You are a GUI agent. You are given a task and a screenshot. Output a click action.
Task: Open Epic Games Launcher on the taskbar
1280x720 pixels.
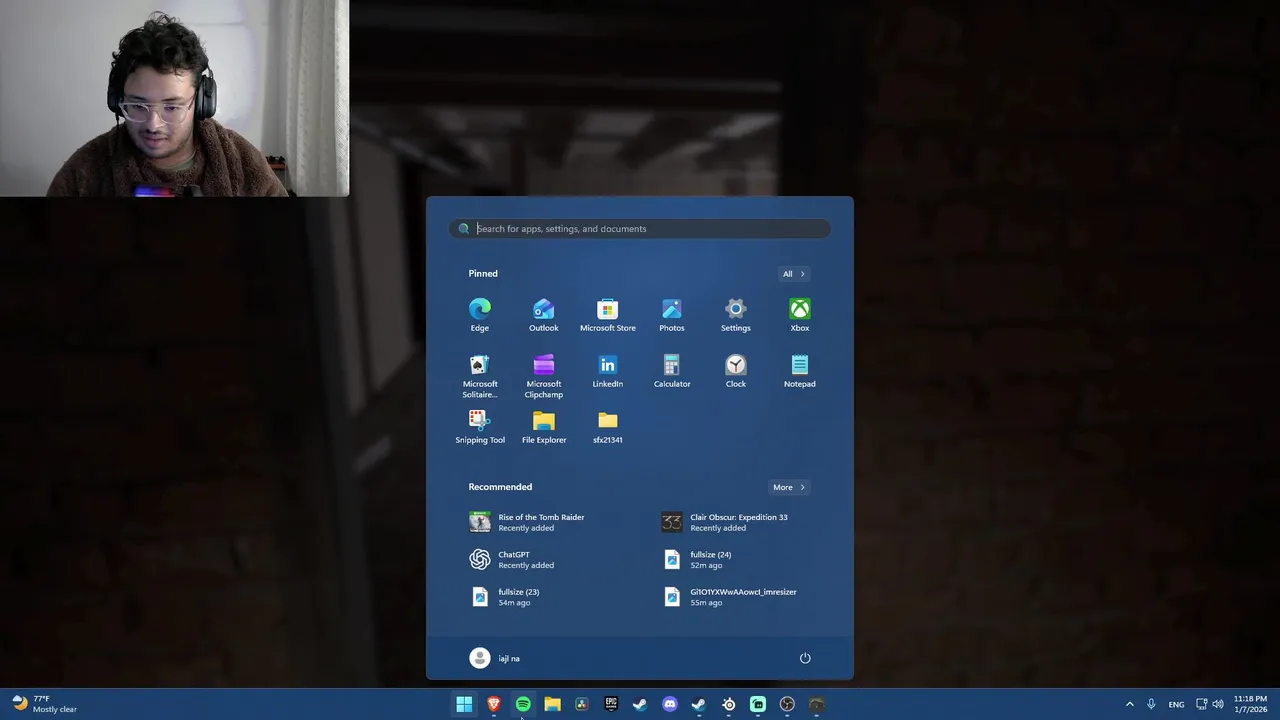(x=611, y=705)
